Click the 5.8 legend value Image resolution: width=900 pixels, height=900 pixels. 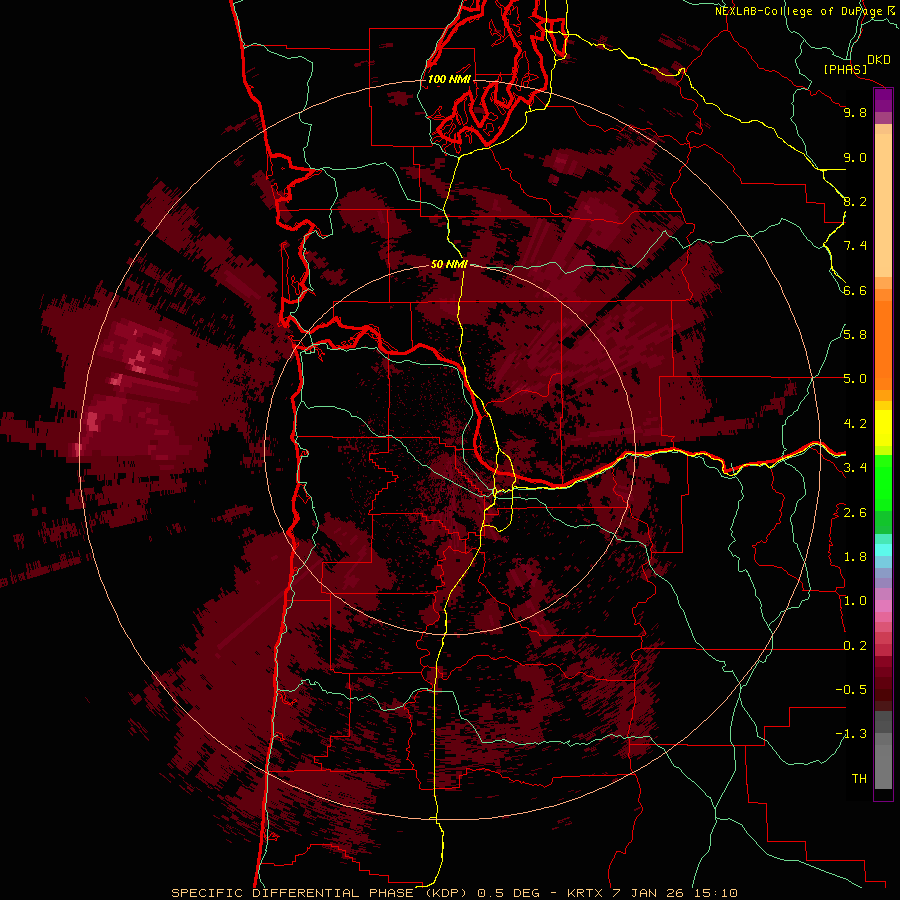pos(855,335)
